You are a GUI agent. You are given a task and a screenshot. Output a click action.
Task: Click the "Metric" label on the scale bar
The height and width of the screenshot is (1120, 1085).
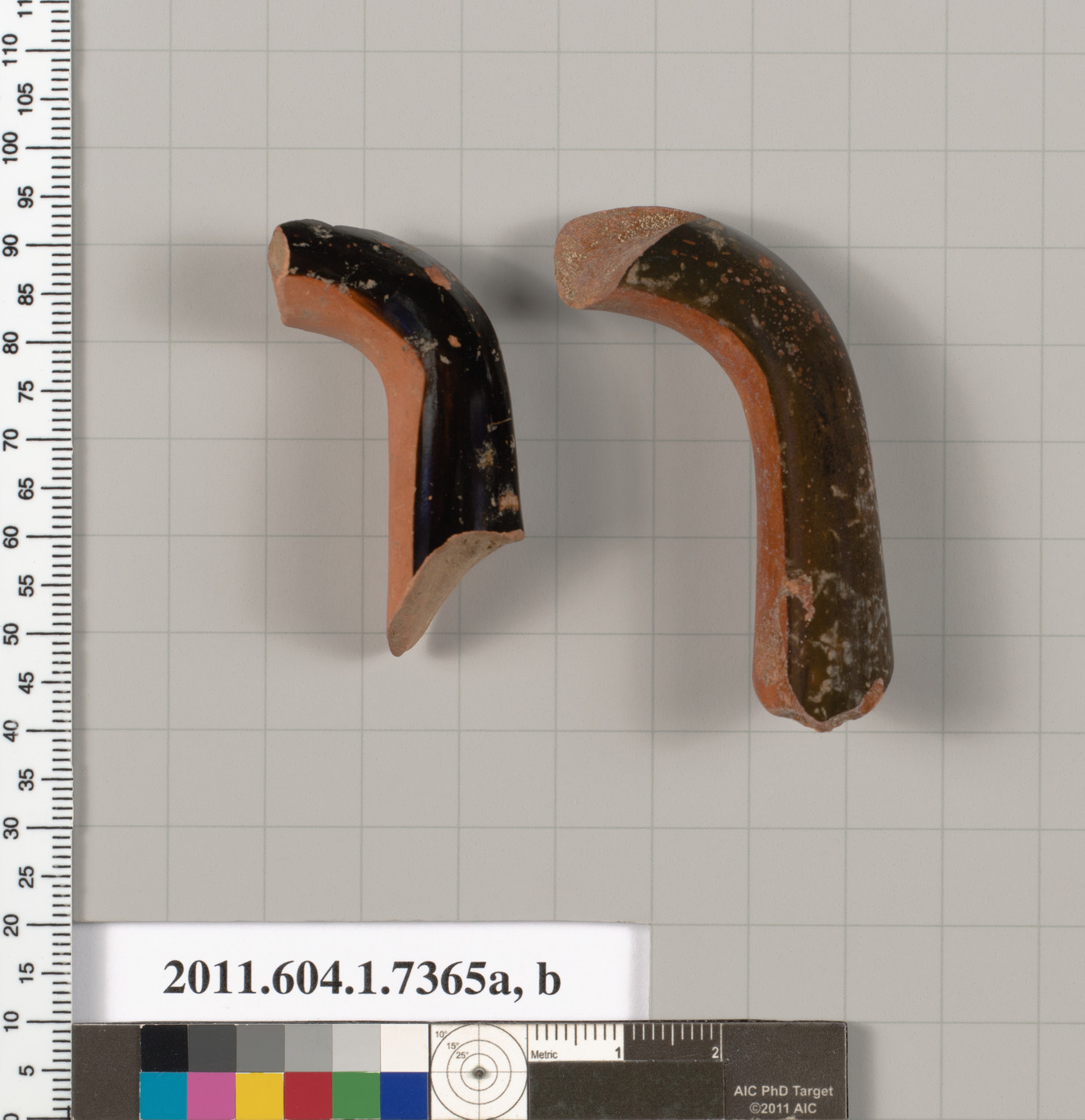click(544, 1054)
